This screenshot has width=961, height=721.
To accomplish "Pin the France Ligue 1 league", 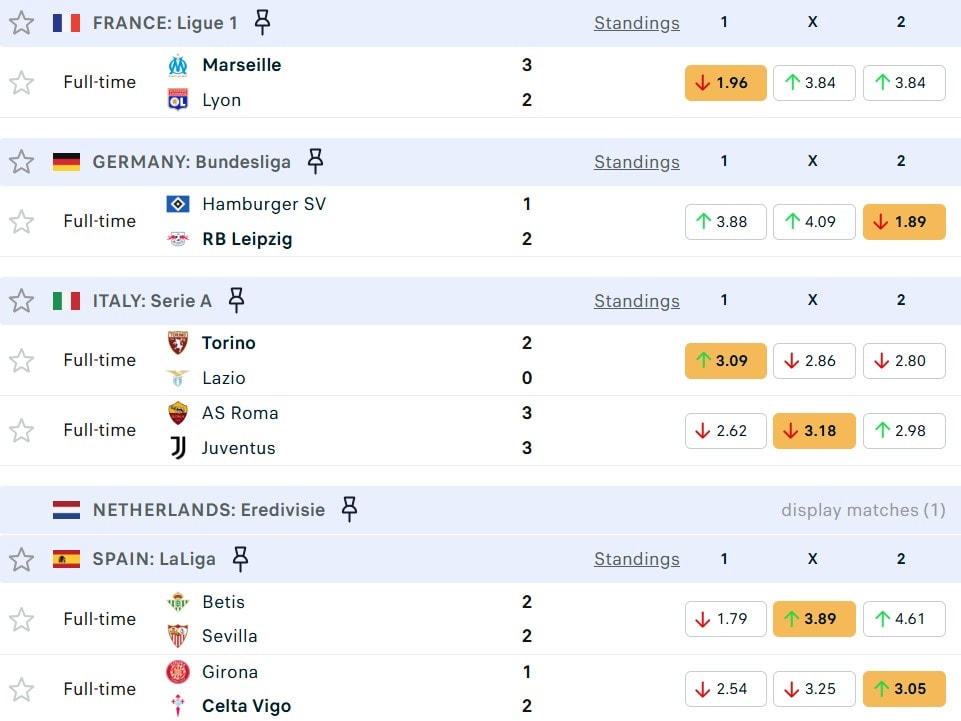I will (262, 22).
